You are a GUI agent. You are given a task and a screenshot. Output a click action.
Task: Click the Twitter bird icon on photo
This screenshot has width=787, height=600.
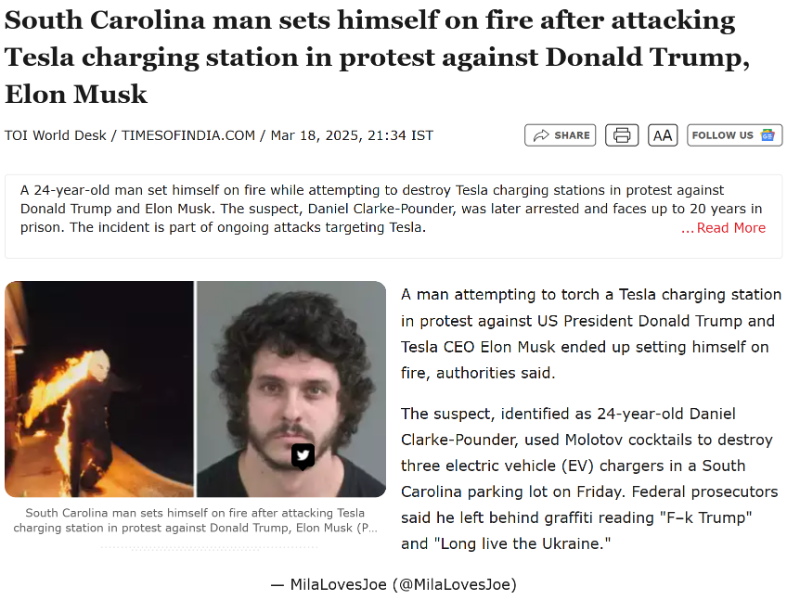tap(303, 456)
